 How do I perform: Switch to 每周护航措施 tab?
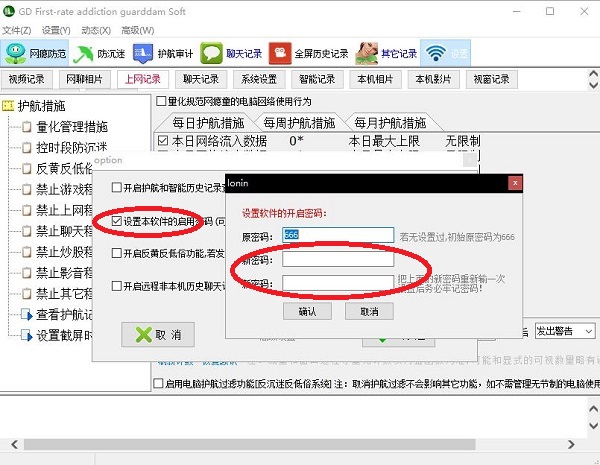(299, 122)
